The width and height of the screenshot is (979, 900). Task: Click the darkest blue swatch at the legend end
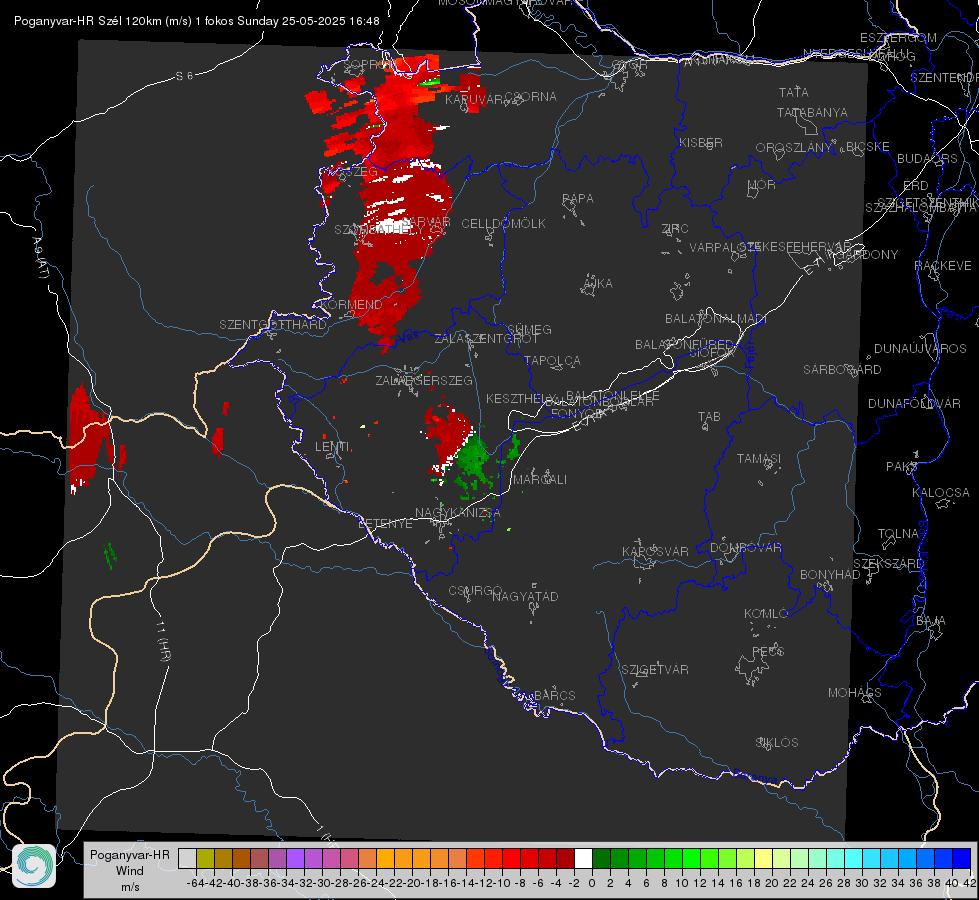(962, 859)
